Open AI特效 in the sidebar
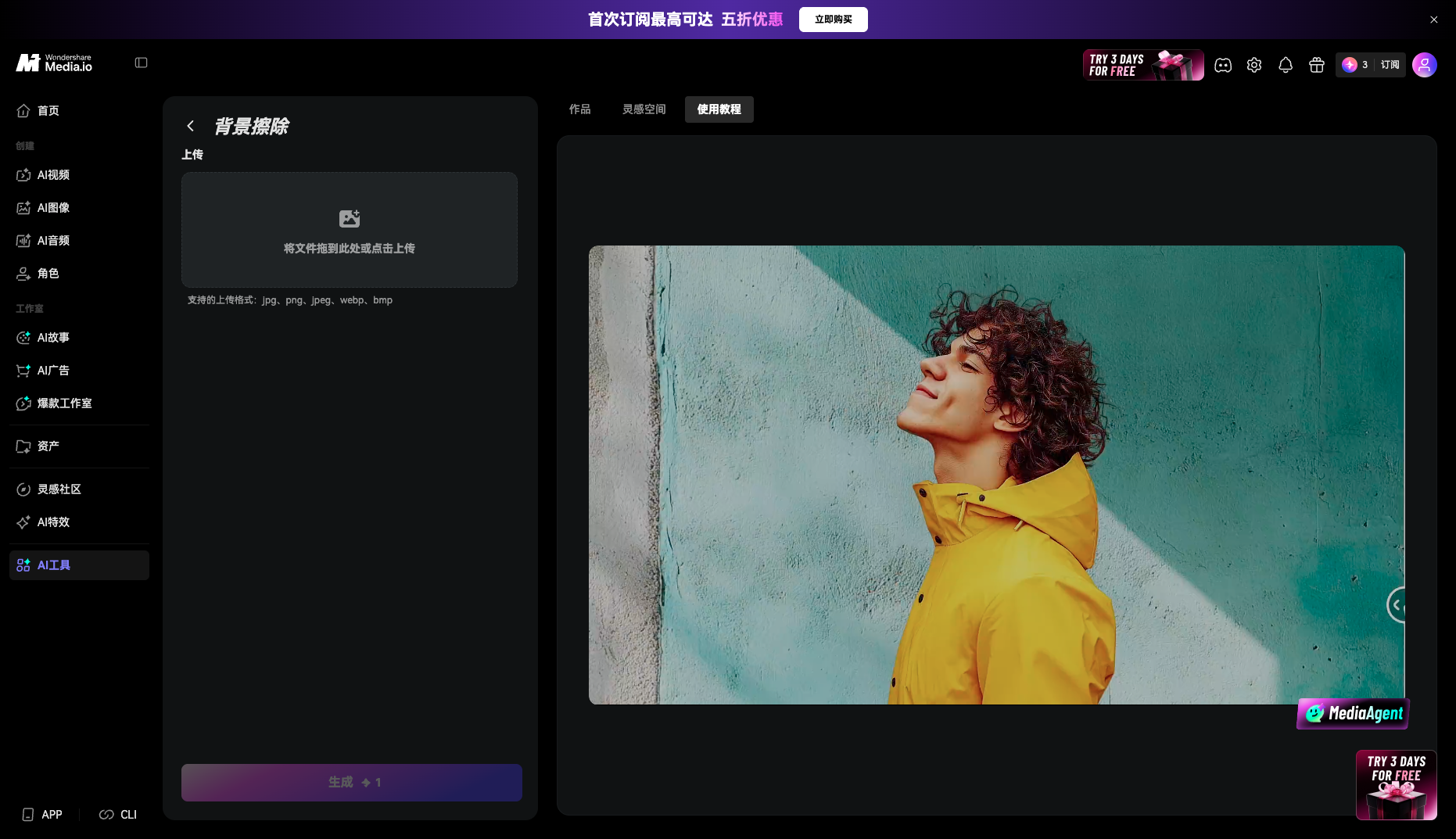This screenshot has width=1456, height=839. 79,522
